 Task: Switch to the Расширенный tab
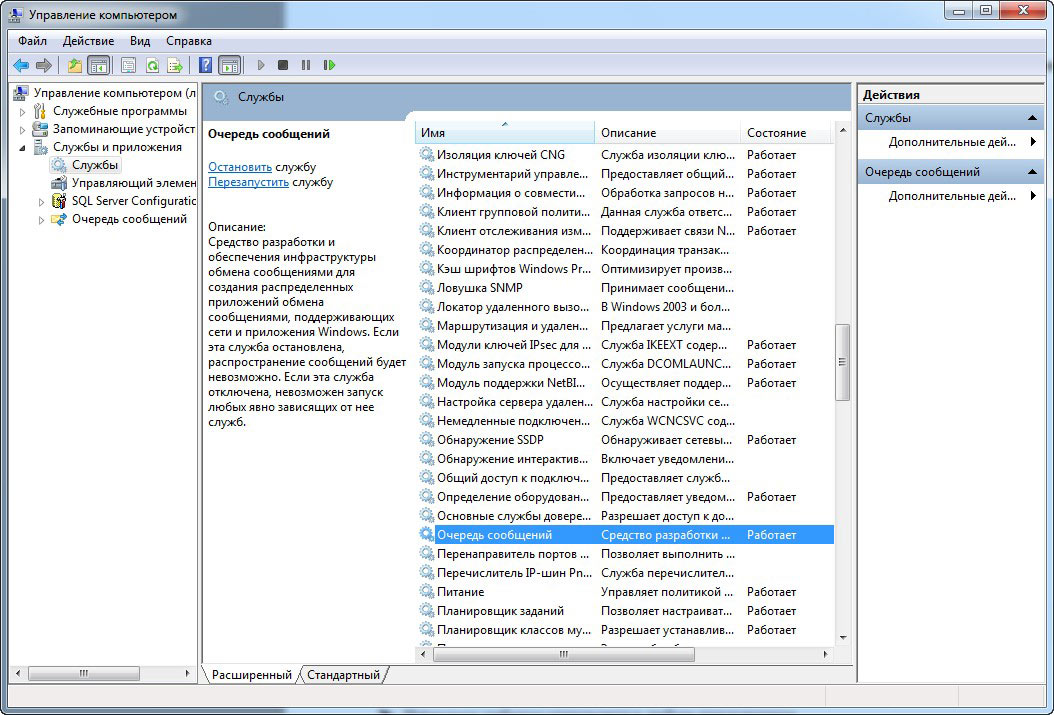tap(251, 675)
